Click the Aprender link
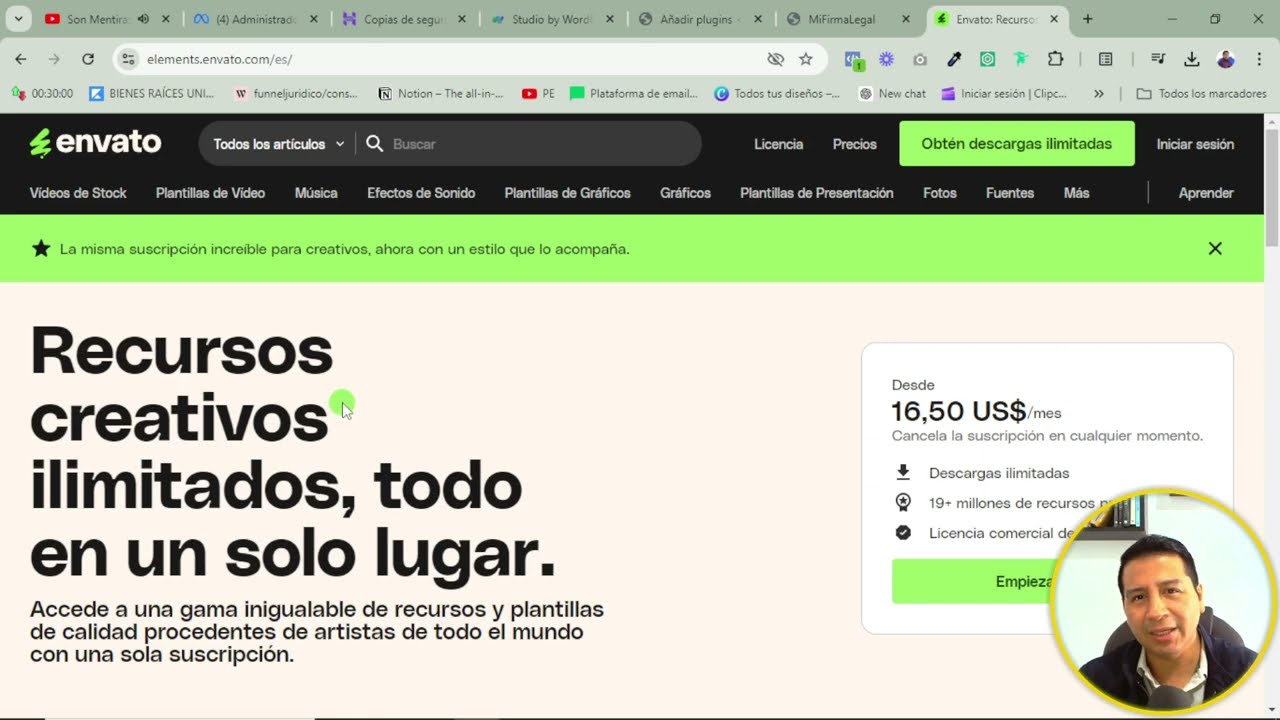Viewport: 1280px width, 720px height. (x=1206, y=193)
